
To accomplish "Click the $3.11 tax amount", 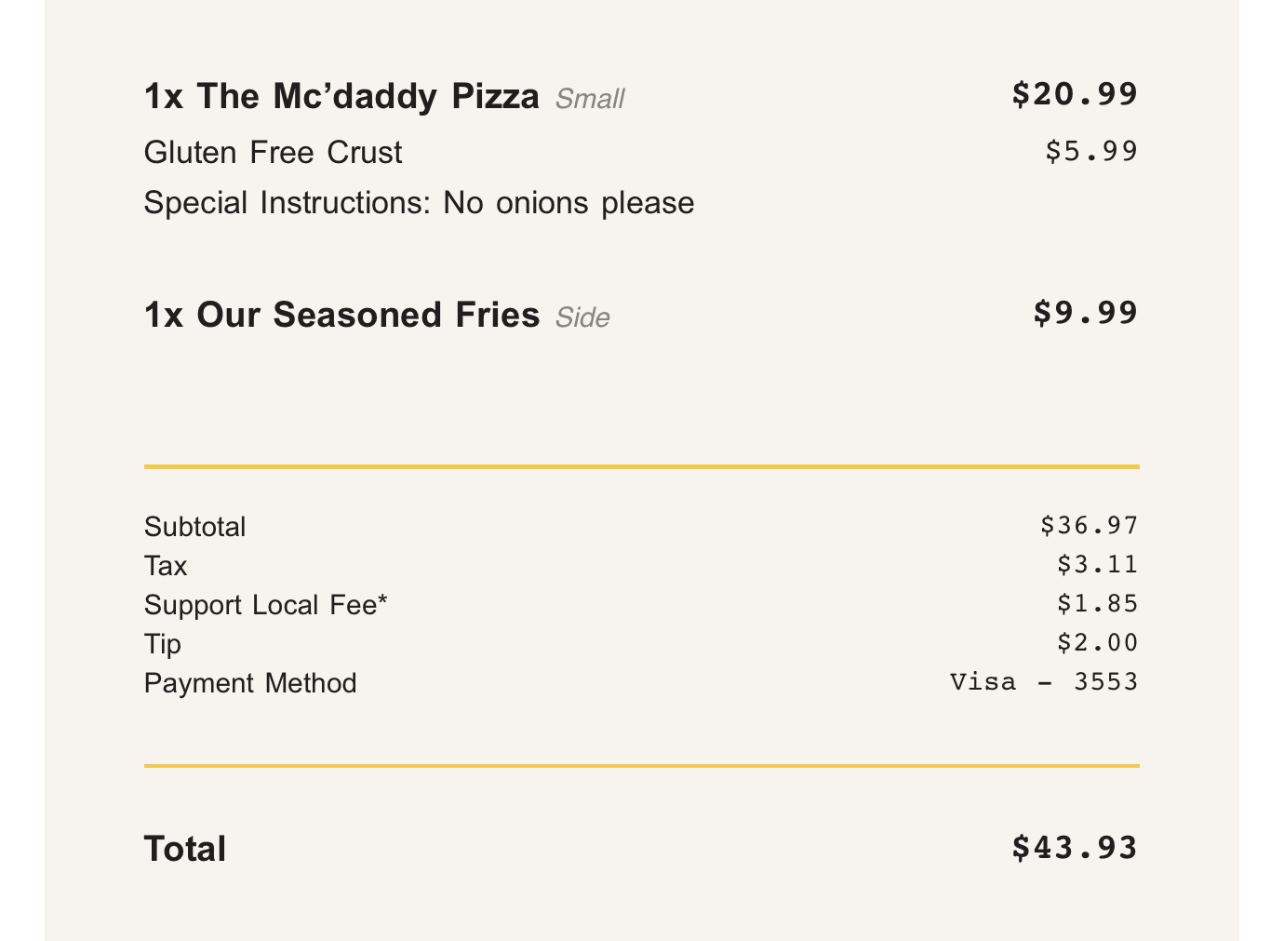I will pyautogui.click(x=1097, y=565).
